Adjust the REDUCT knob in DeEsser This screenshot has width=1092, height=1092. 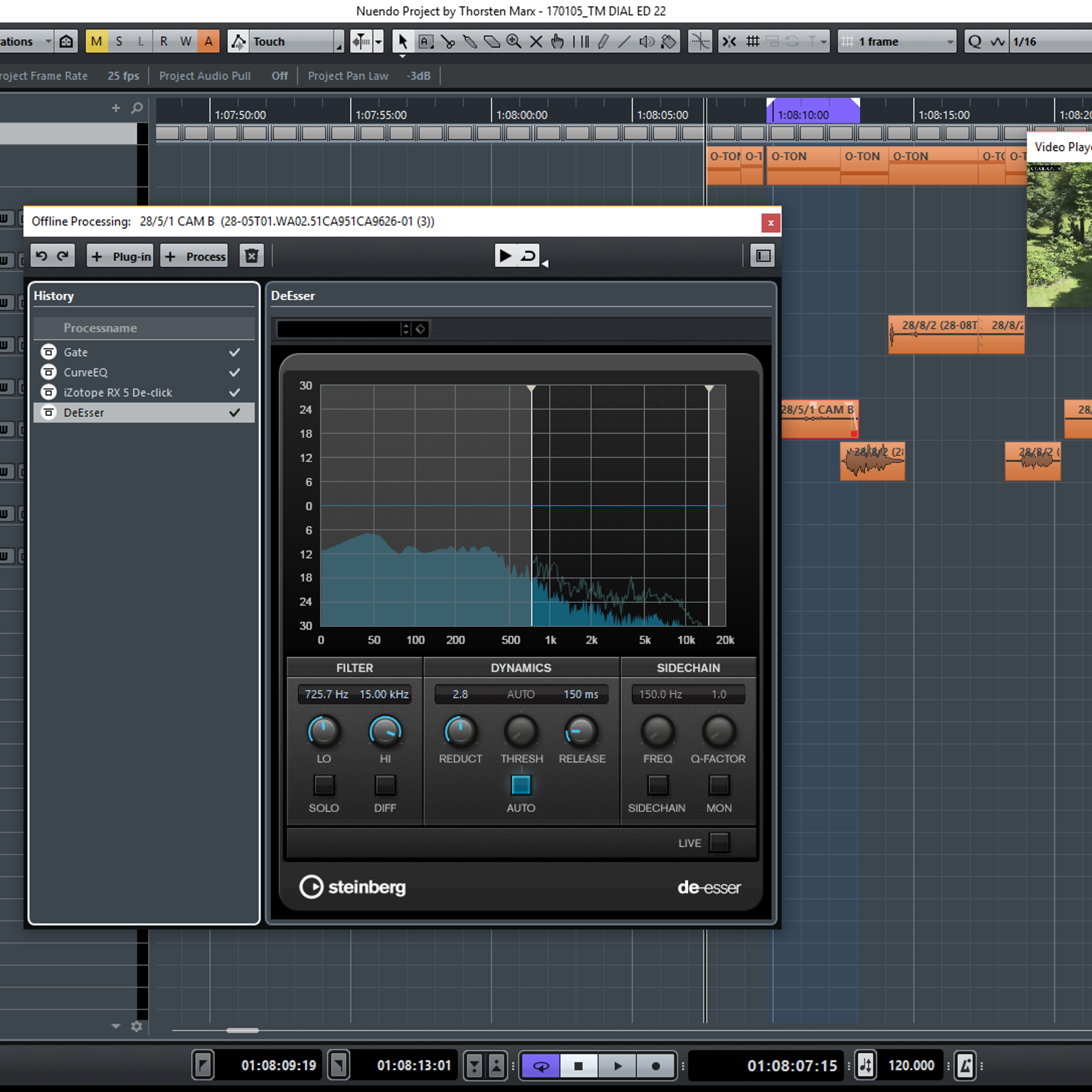[x=460, y=732]
